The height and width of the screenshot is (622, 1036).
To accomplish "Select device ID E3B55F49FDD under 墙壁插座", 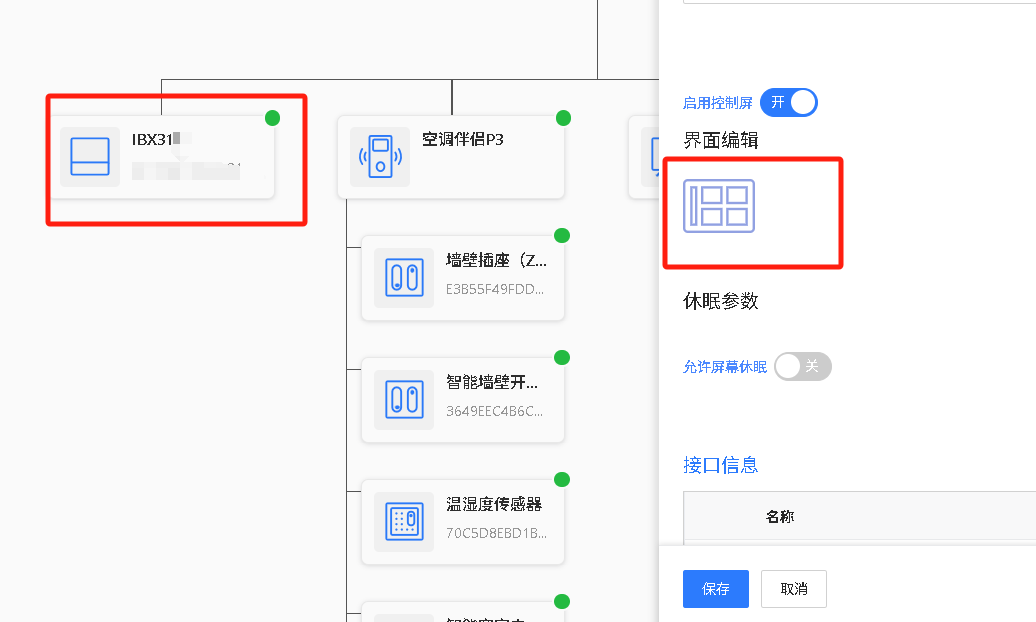I will 496,289.
